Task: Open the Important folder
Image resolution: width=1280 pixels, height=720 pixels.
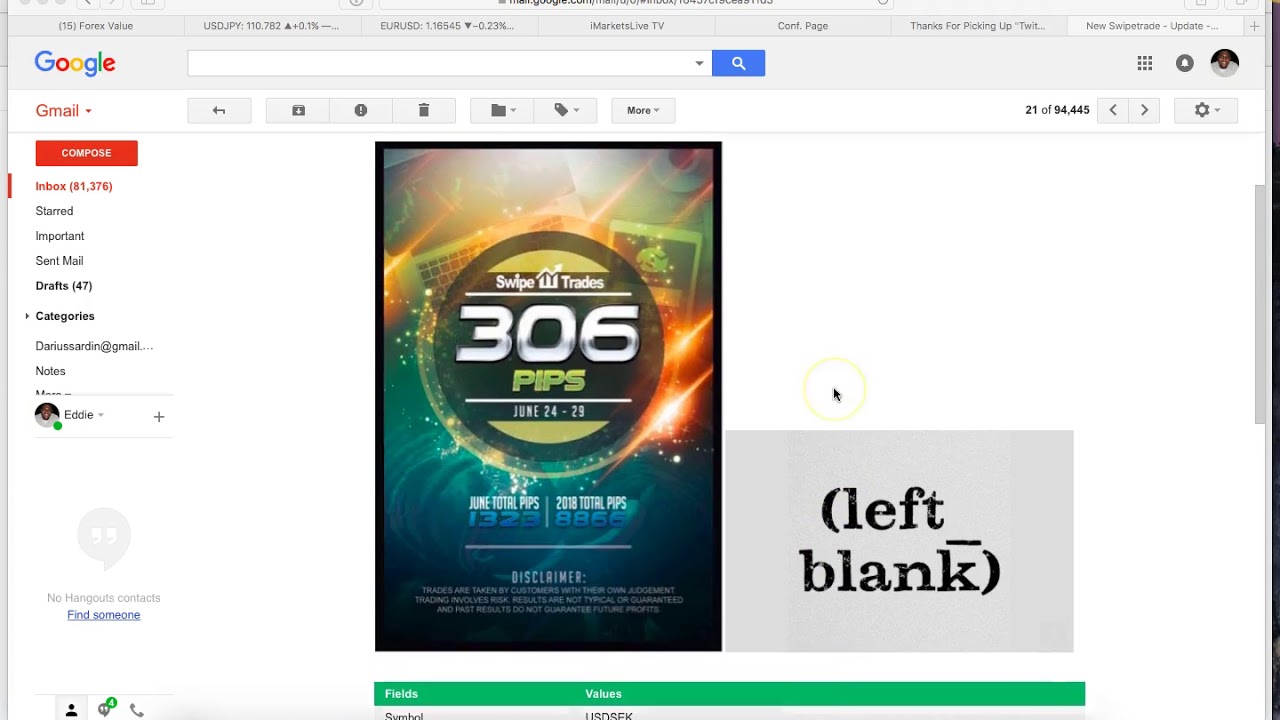Action: pyautogui.click(x=60, y=236)
